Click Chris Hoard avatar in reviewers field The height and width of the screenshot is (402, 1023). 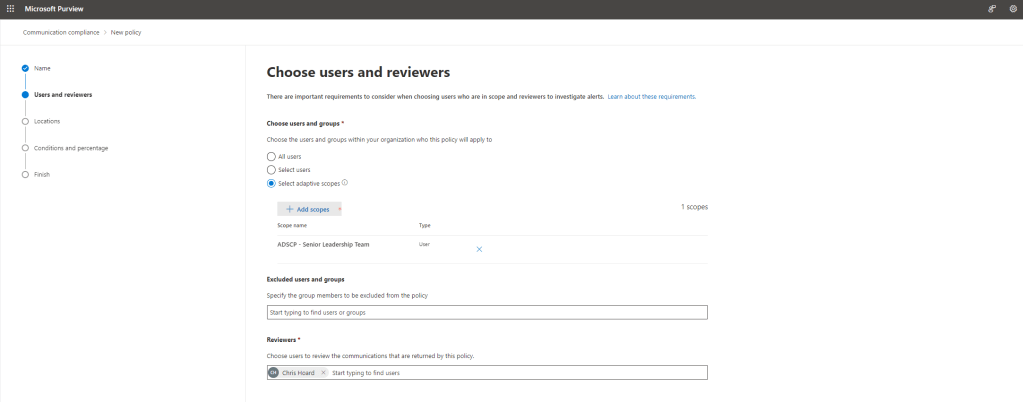pos(274,373)
